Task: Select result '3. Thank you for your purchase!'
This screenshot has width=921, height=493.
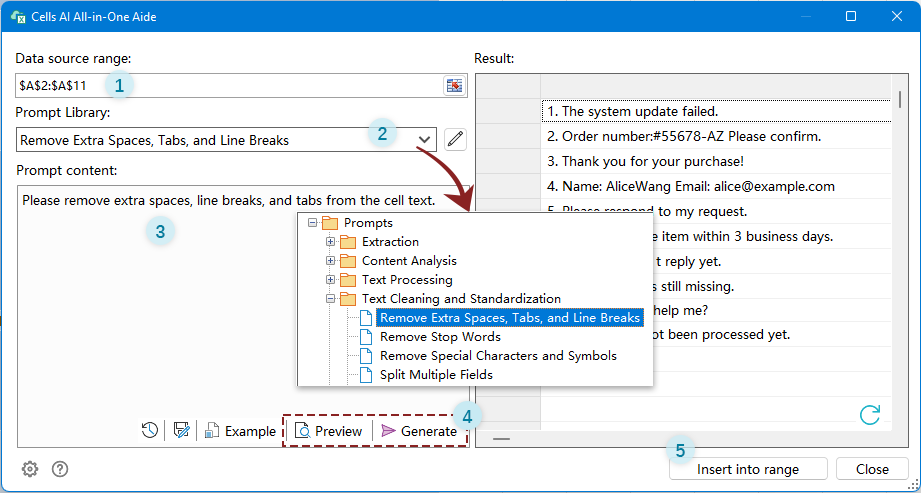Action: coord(716,161)
